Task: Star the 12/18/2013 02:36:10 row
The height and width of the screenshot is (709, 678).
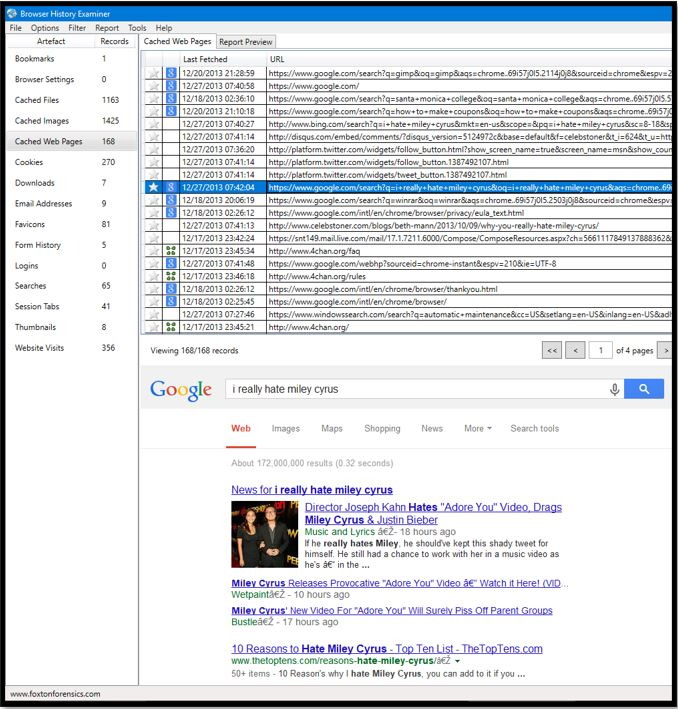Action: click(x=154, y=98)
